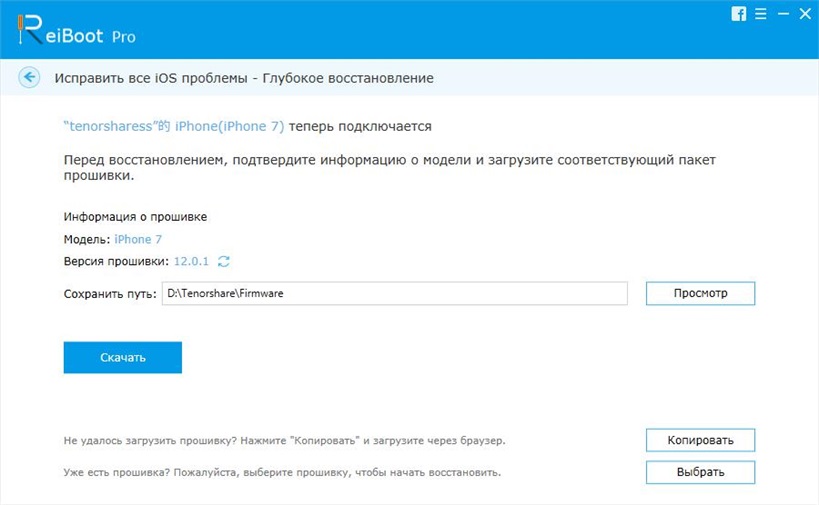Click the "tenorsharess" iPhone(iPhone 7) device name
This screenshot has height=505, width=819.
pos(174,126)
